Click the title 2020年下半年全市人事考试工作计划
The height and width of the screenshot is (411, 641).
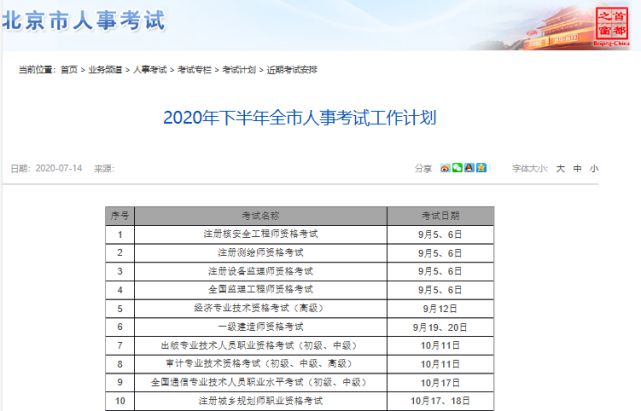(300, 118)
